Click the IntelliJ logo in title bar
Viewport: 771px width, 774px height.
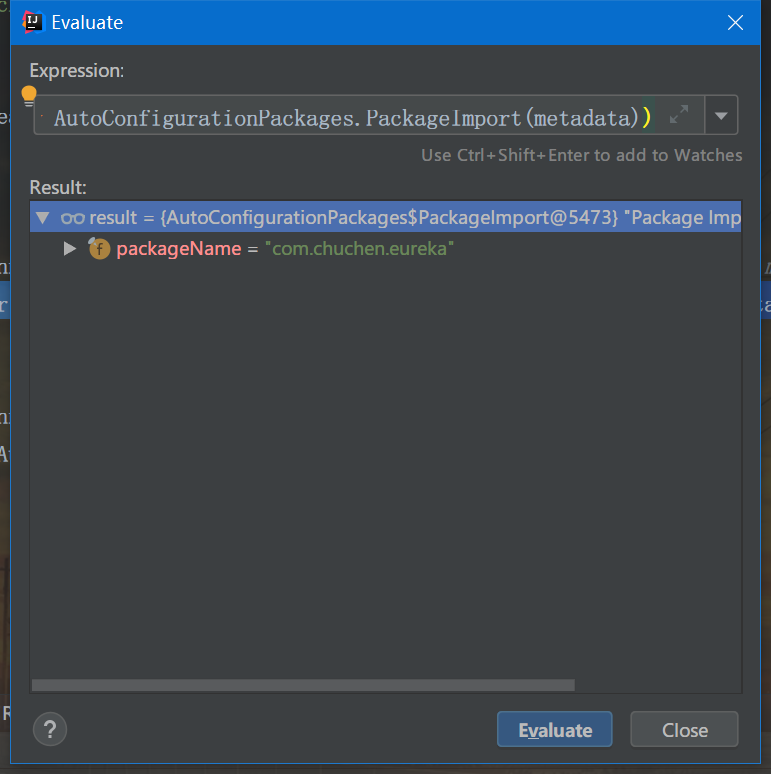coord(32,22)
